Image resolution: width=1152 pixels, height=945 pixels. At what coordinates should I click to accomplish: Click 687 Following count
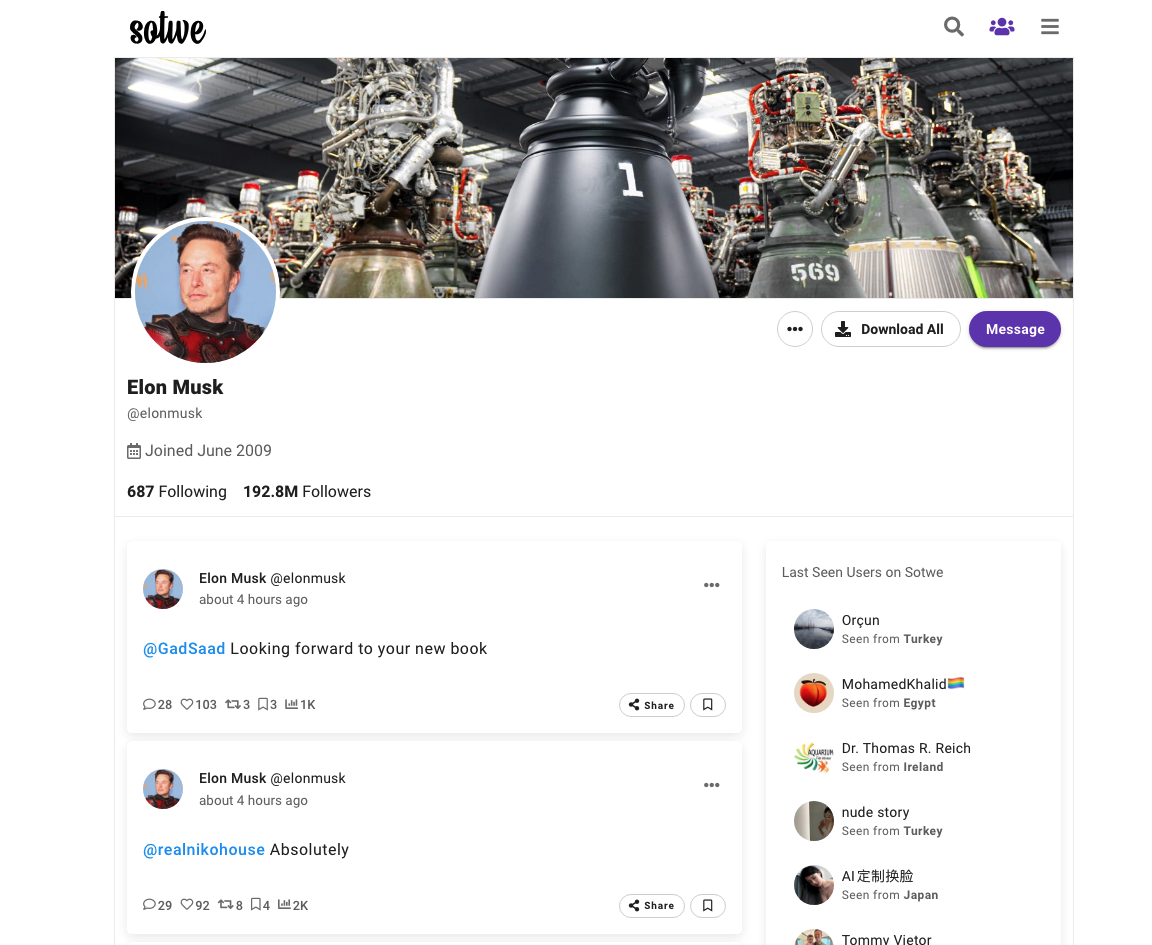pyautogui.click(x=176, y=492)
